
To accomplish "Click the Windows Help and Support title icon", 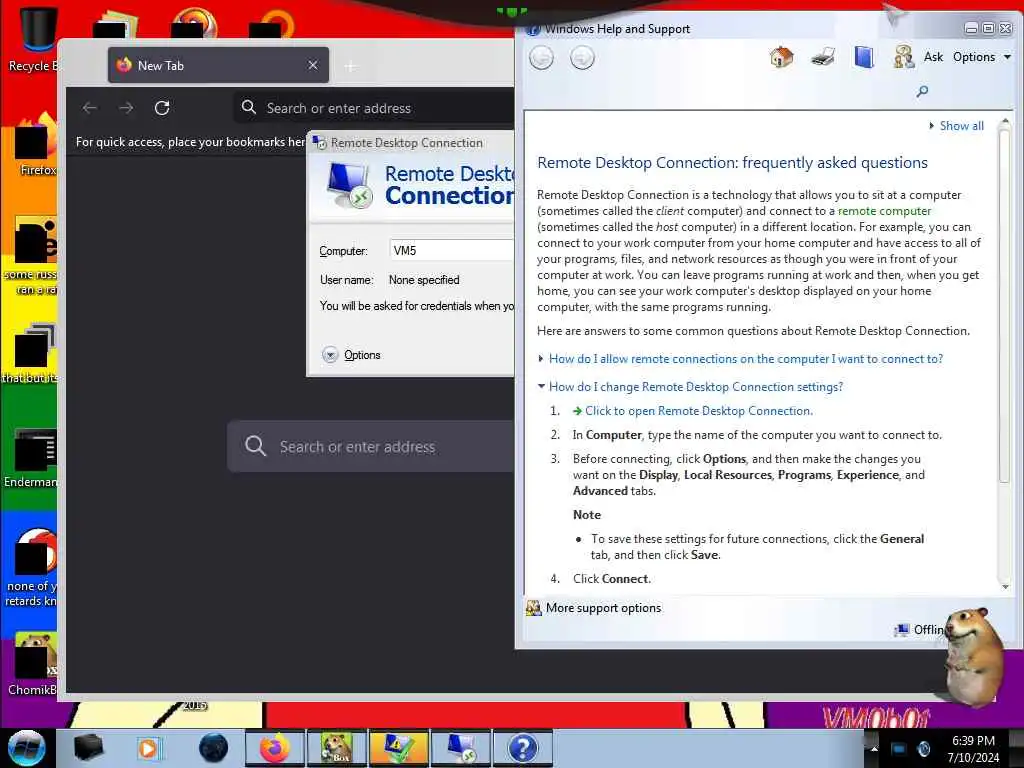I will [533, 29].
